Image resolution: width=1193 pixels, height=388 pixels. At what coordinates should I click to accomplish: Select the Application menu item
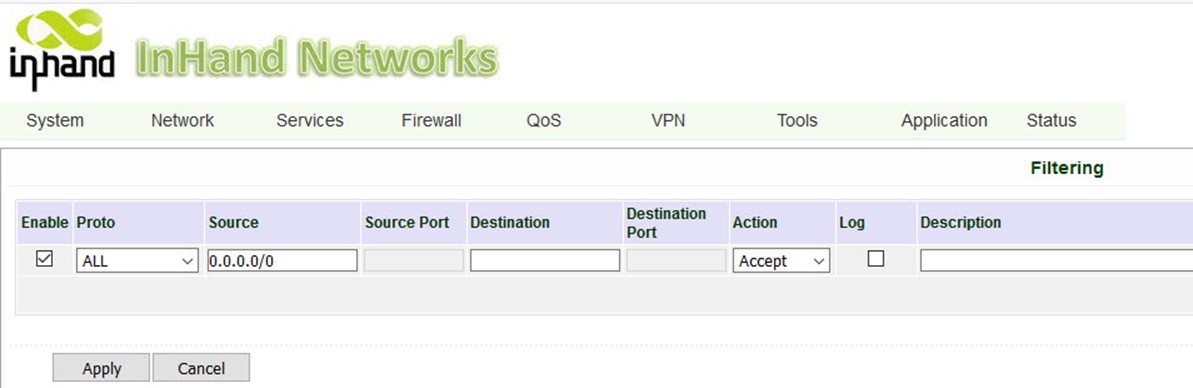coord(944,120)
